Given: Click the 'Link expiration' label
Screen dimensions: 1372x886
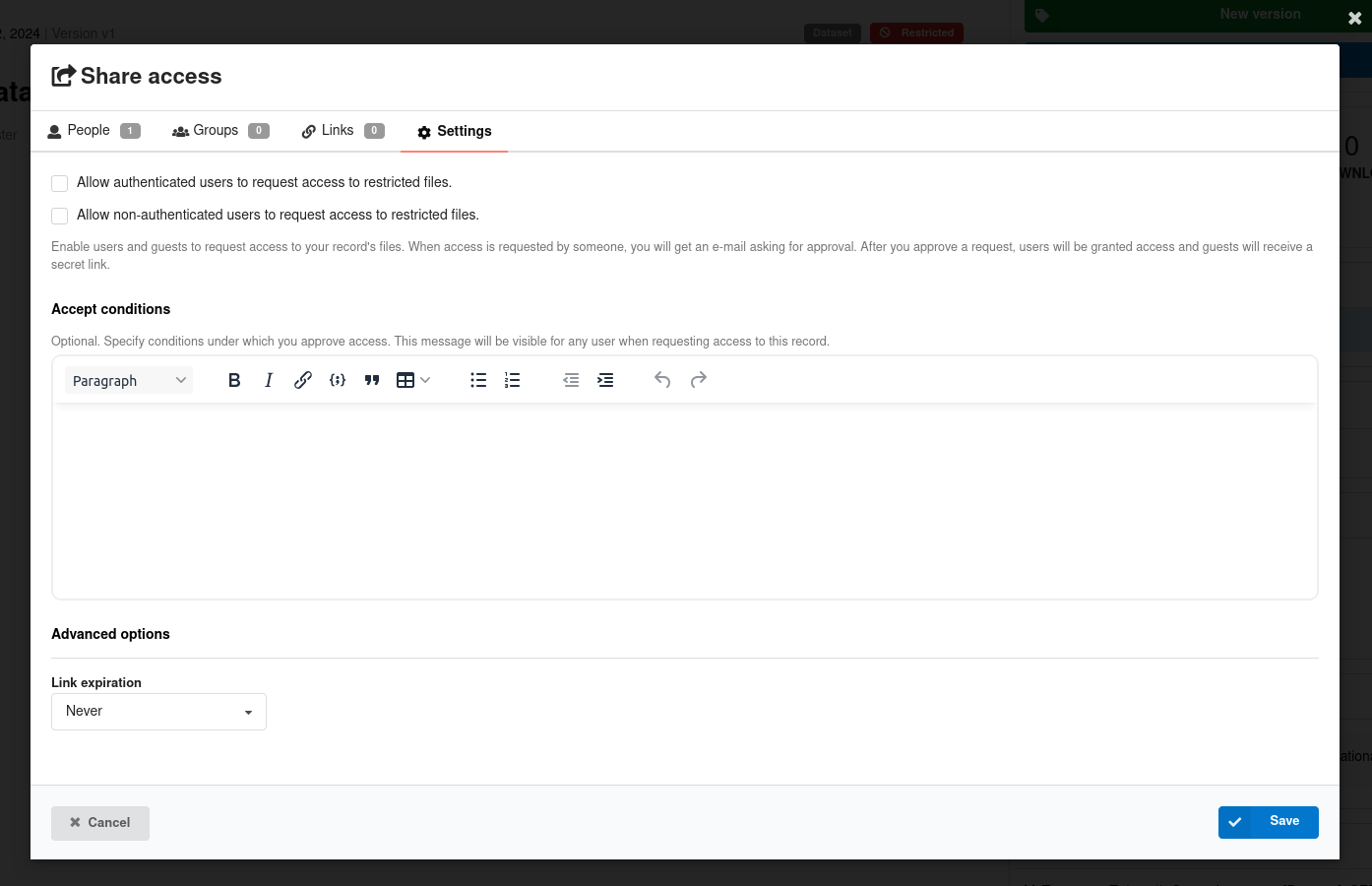Looking at the screenshot, I should click(x=96, y=682).
